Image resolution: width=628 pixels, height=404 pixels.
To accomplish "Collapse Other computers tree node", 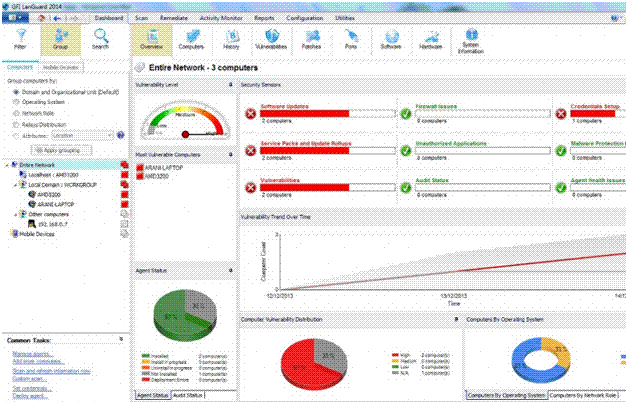I will pyautogui.click(x=16, y=215).
